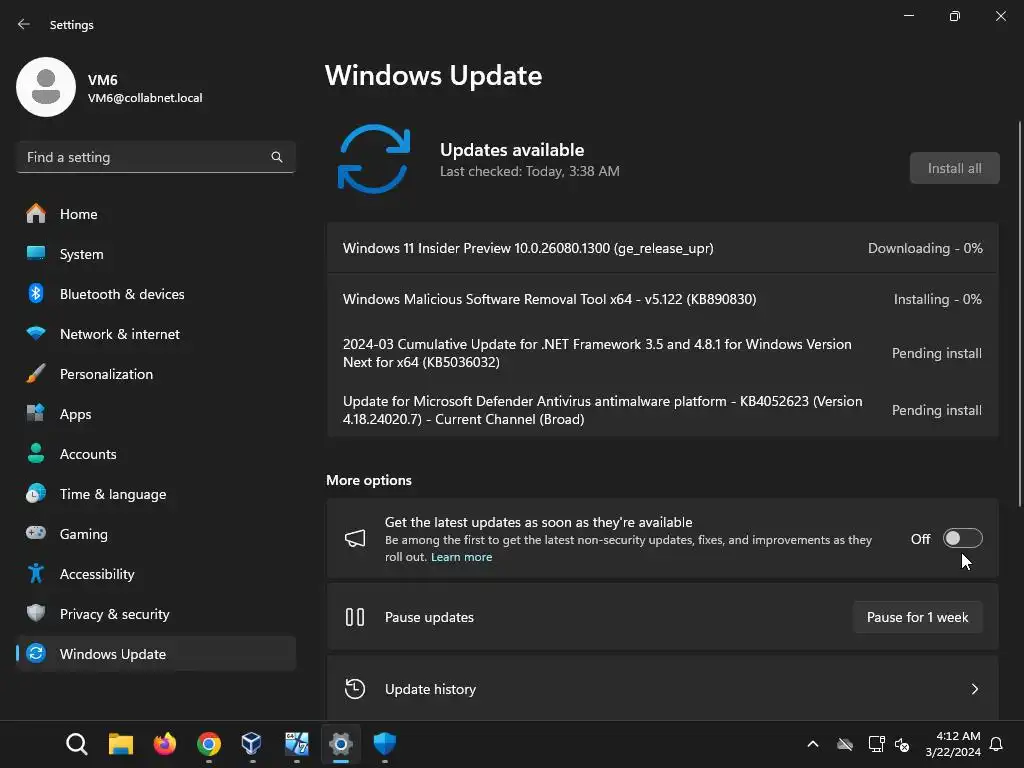Go to Gaming settings
1024x768 pixels.
[156, 534]
